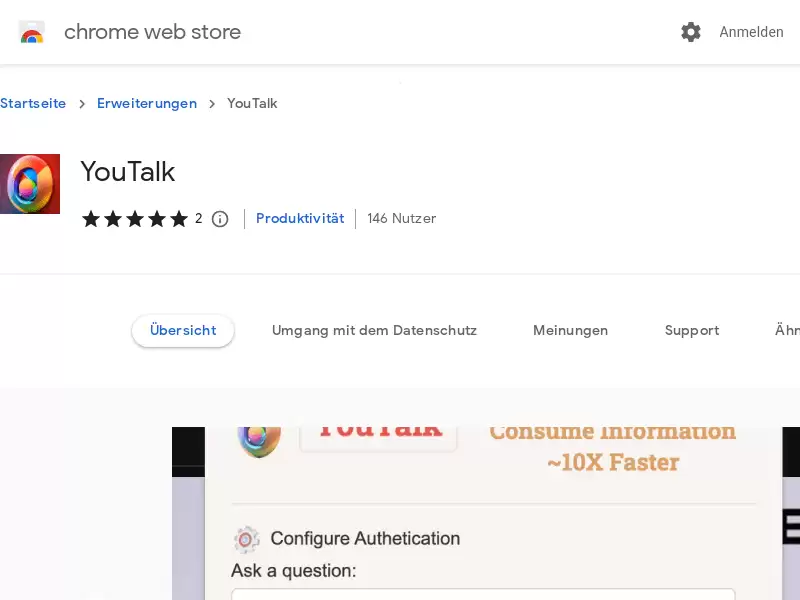Click the gear icon beside Configure Authetication

pos(246,539)
